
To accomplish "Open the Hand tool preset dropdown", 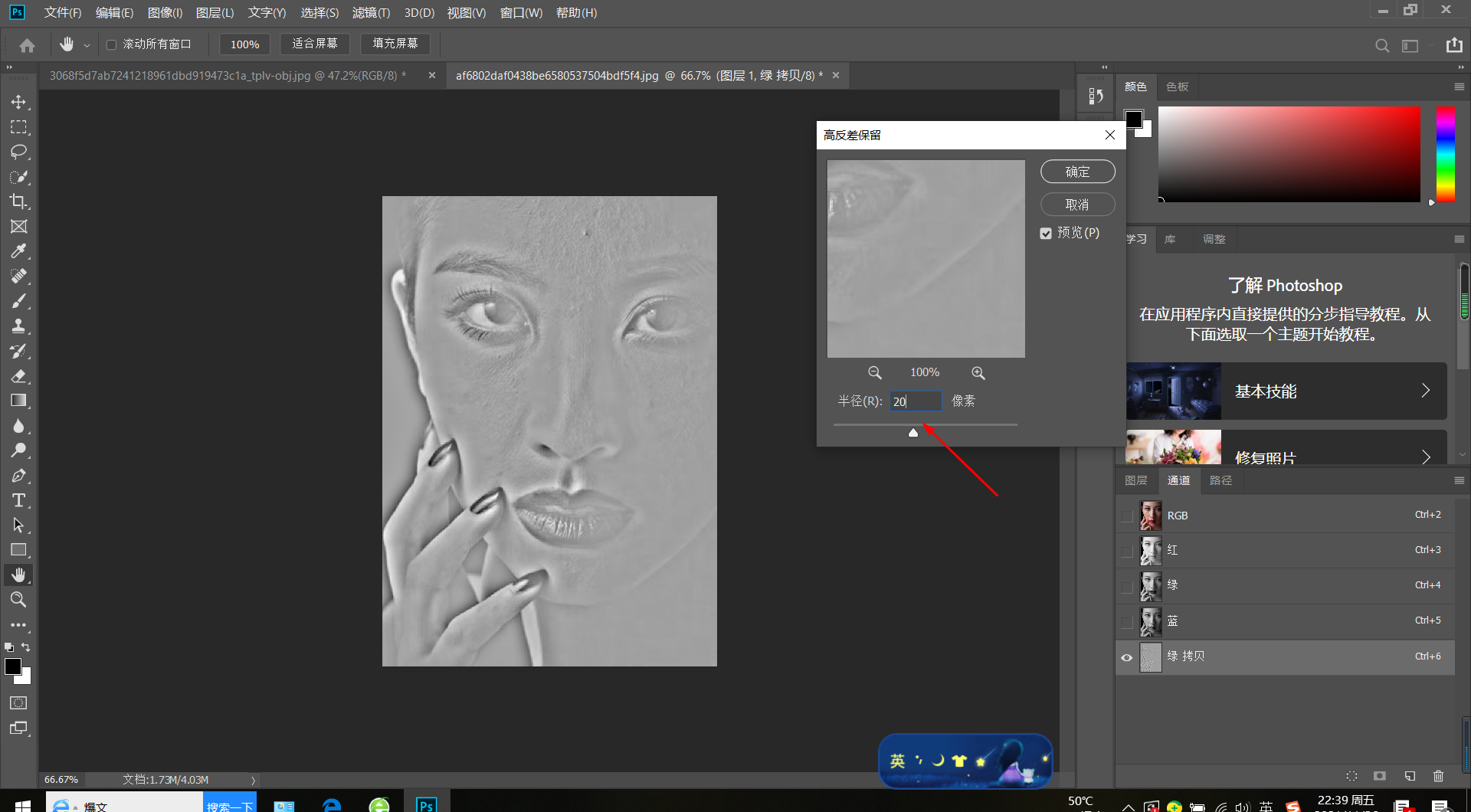I will 87,46.
